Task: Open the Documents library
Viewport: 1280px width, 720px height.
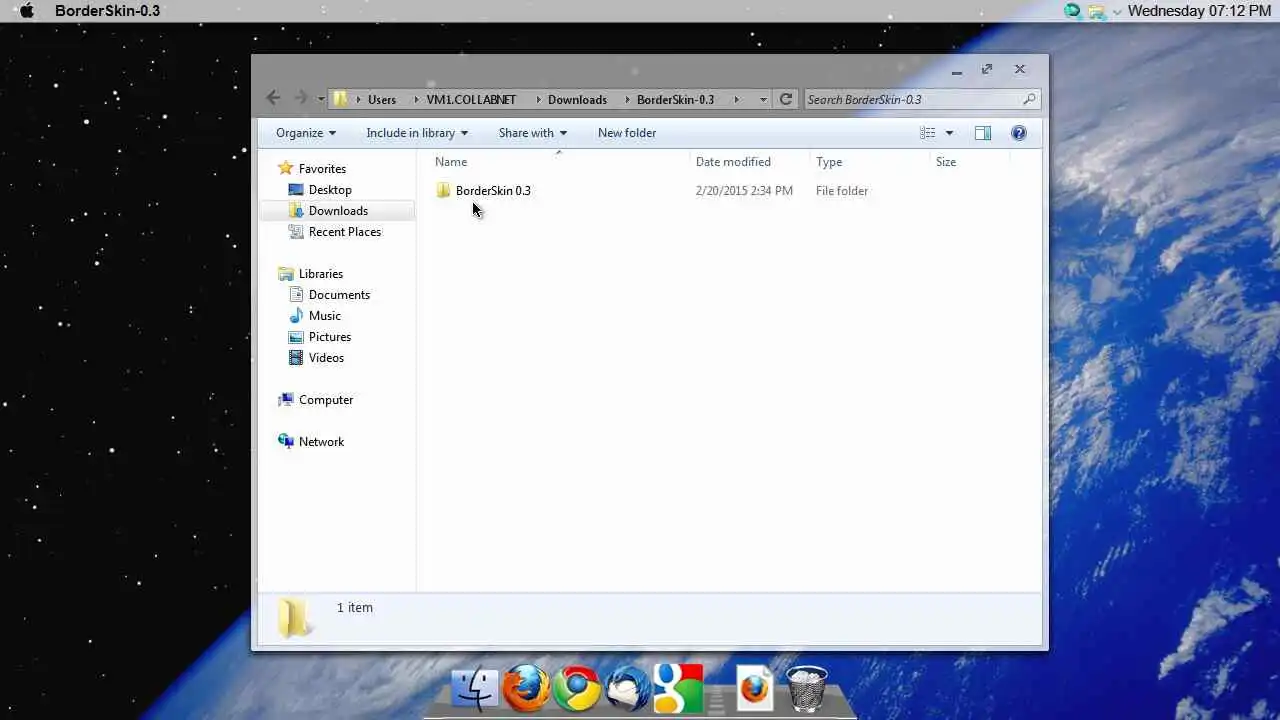Action: click(x=339, y=295)
